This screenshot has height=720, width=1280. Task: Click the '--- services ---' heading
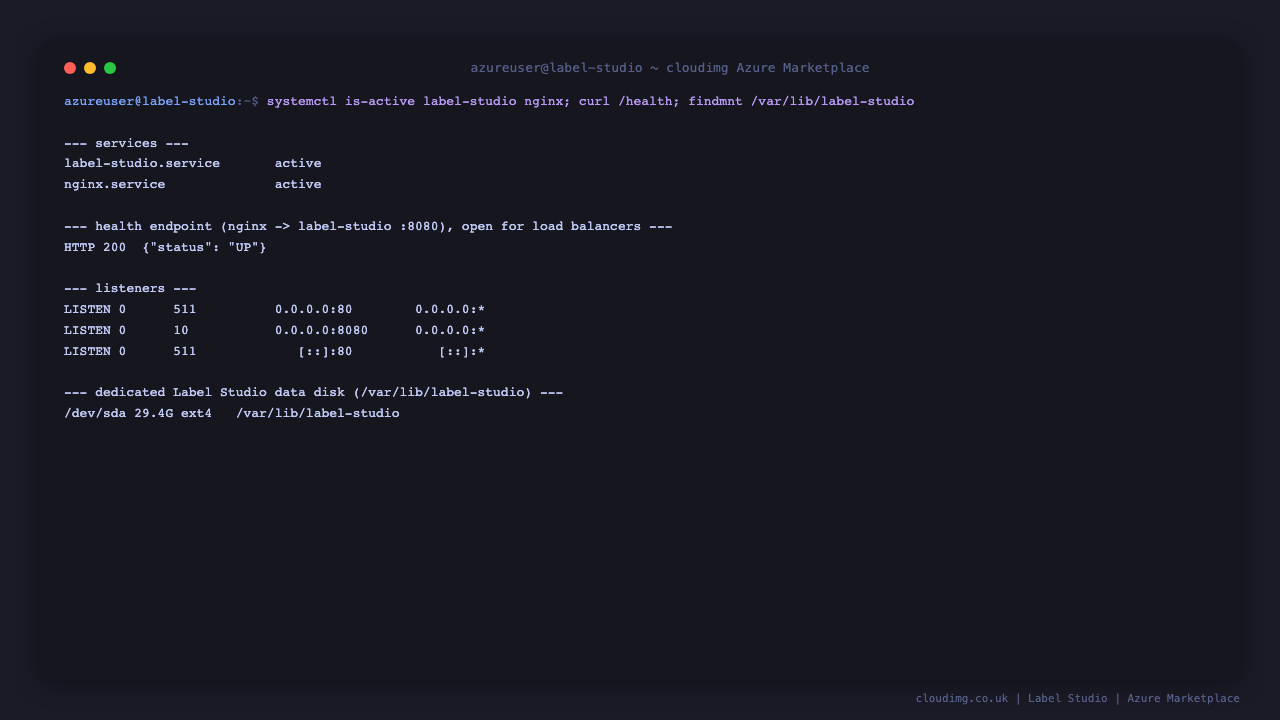click(126, 143)
